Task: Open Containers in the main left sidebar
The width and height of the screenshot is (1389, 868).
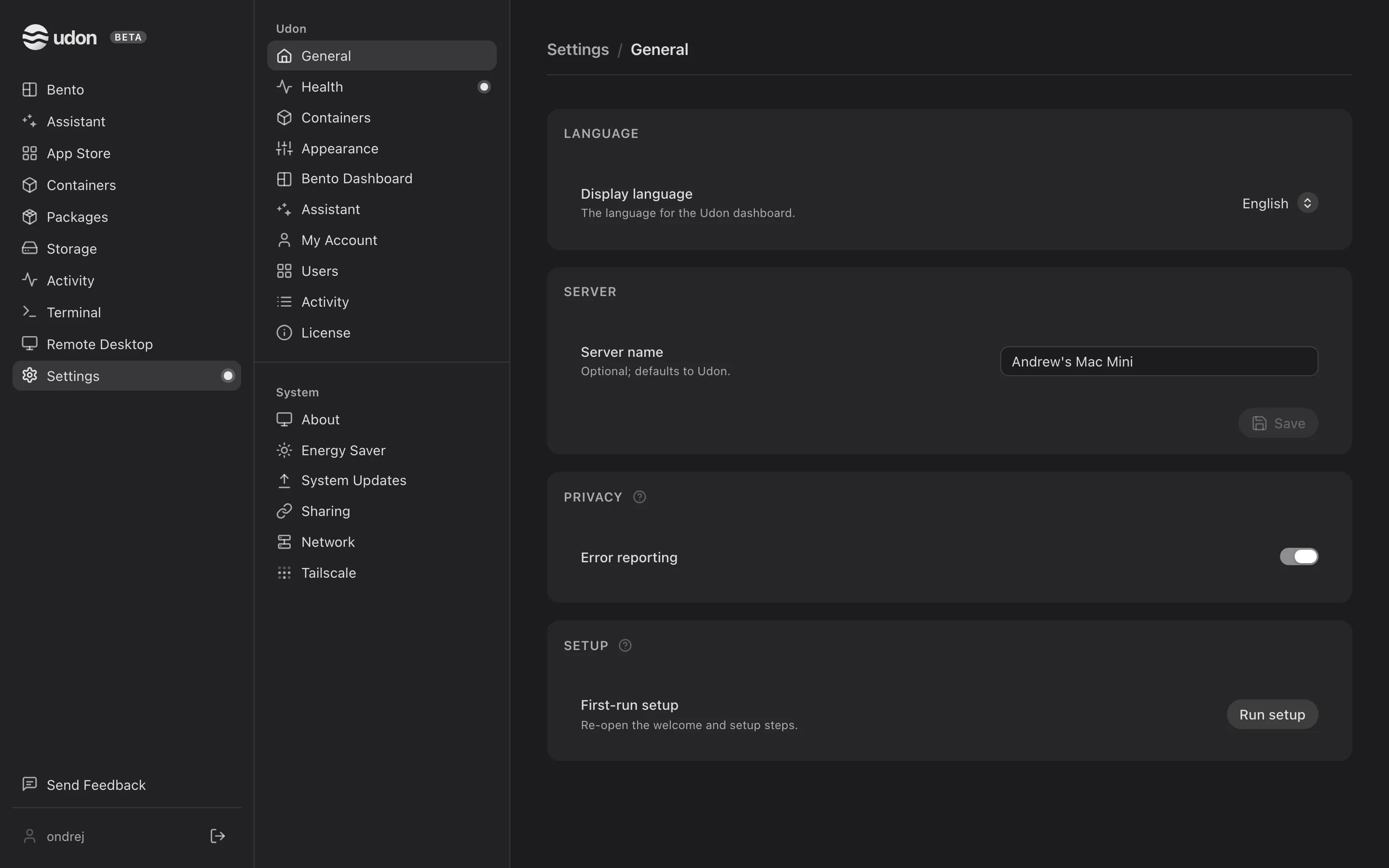Action: click(126, 185)
